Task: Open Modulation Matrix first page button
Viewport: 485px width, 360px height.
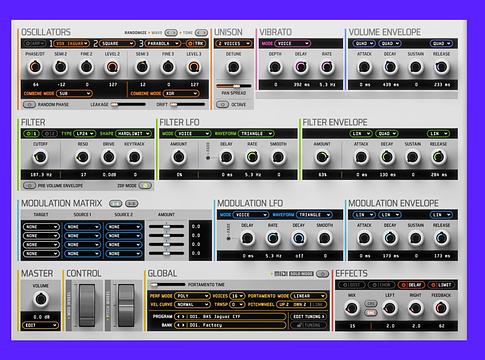Action: pyautogui.click(x=115, y=203)
